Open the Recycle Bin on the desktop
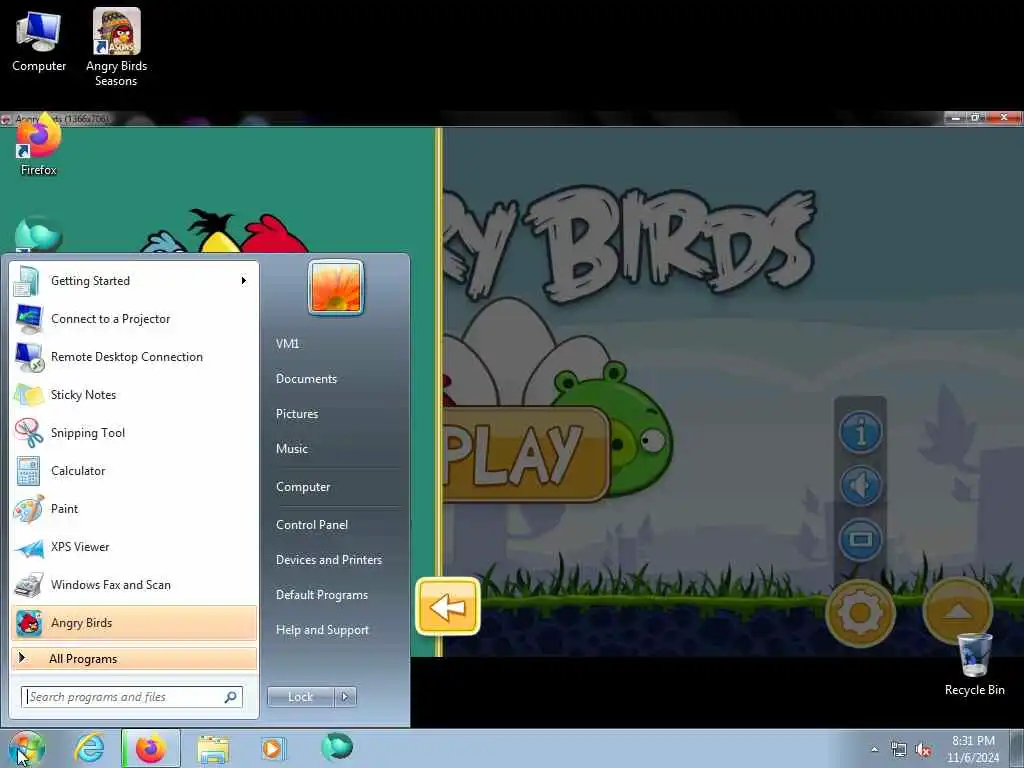Viewport: 1024px width, 768px height. point(974,665)
